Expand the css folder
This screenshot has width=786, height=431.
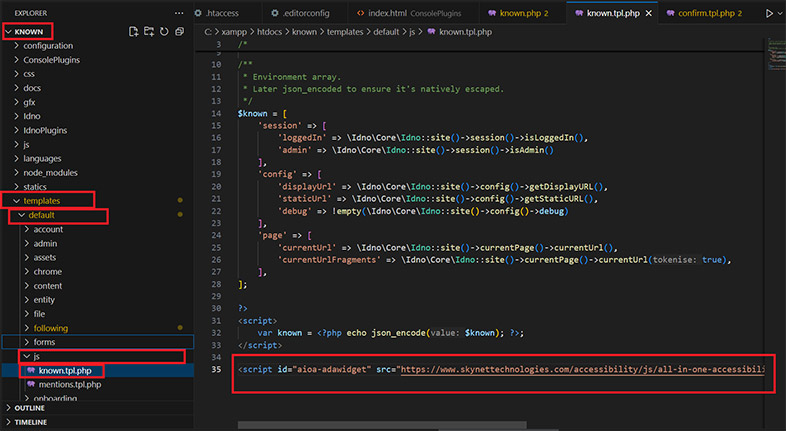(29, 74)
